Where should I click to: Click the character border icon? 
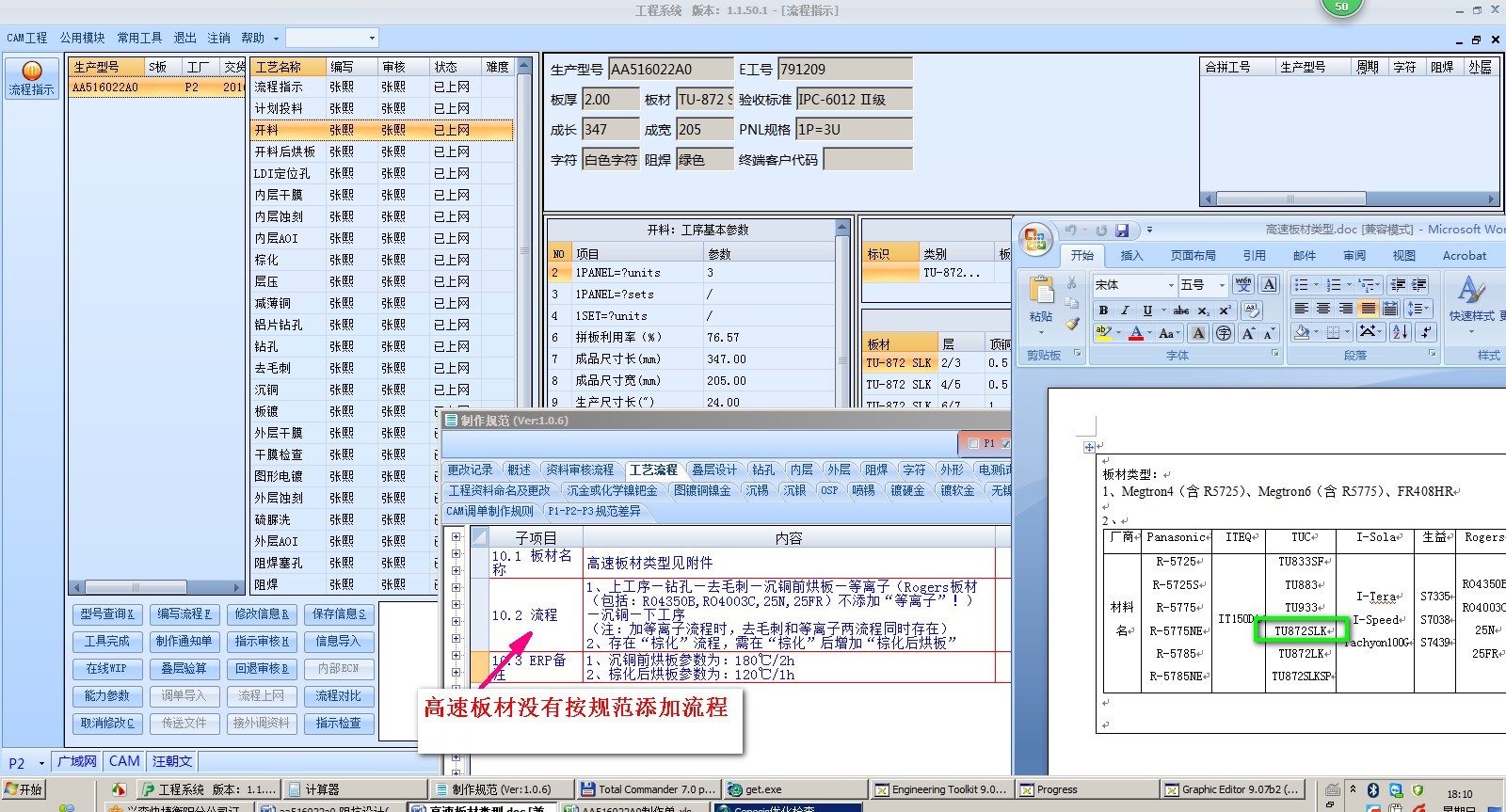pos(1269,284)
